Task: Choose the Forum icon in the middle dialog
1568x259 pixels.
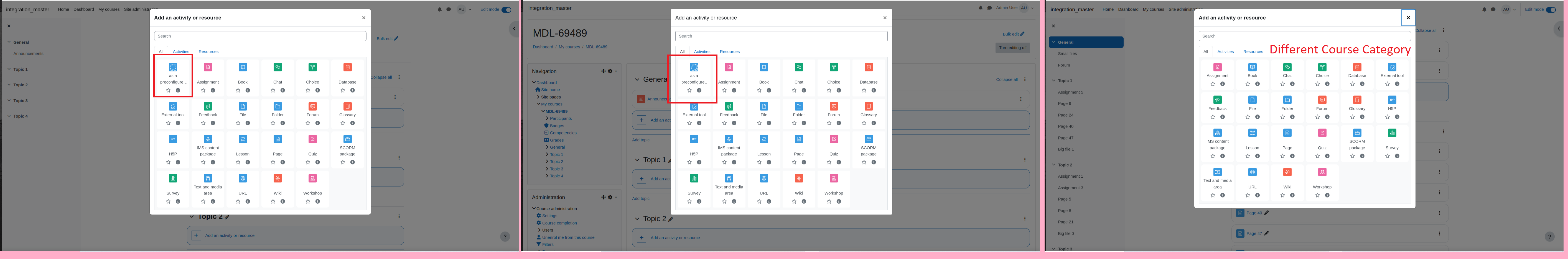Action: click(x=834, y=107)
